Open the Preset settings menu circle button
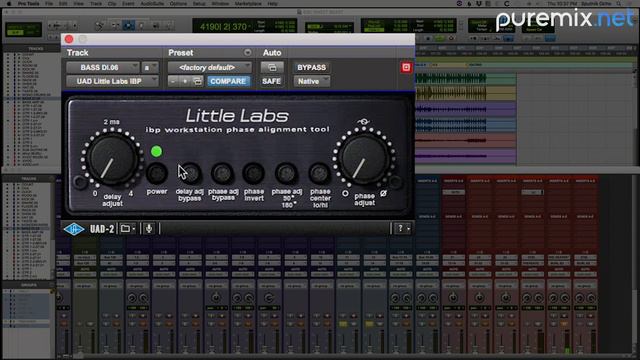The image size is (640, 360). click(x=248, y=53)
